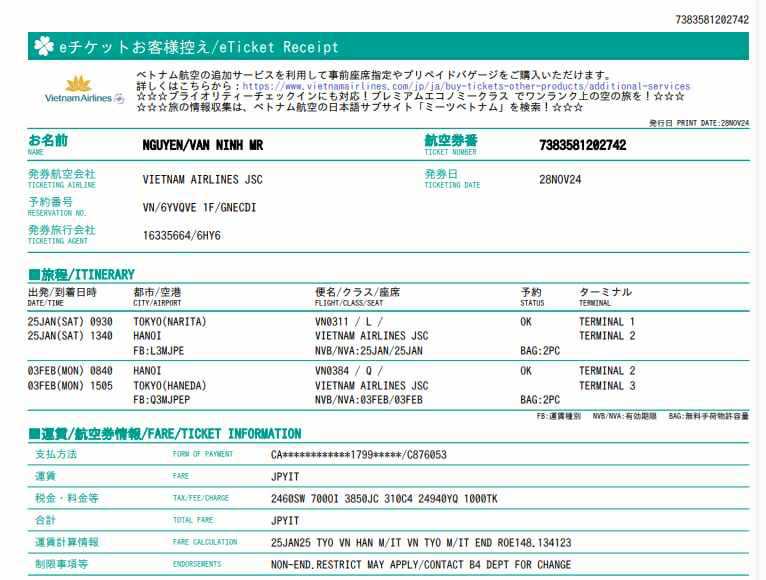Select passenger name NGUYEN/VAN NINH MR
The width and height of the screenshot is (766, 580).
(203, 146)
